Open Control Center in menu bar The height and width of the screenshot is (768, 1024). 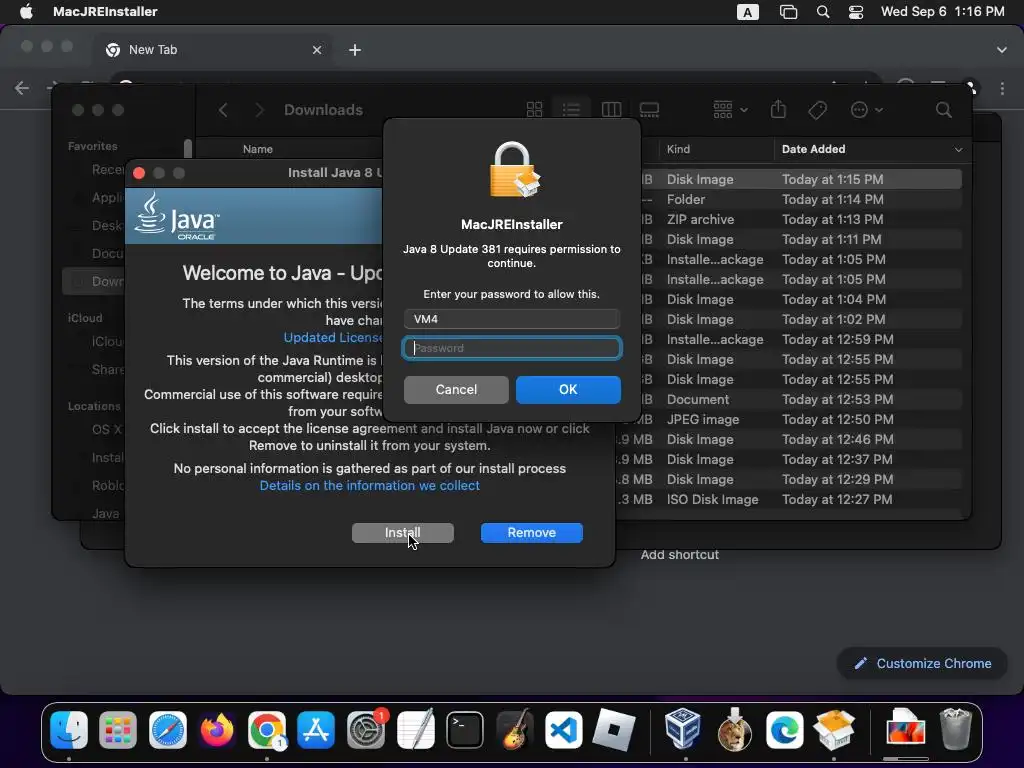856,12
